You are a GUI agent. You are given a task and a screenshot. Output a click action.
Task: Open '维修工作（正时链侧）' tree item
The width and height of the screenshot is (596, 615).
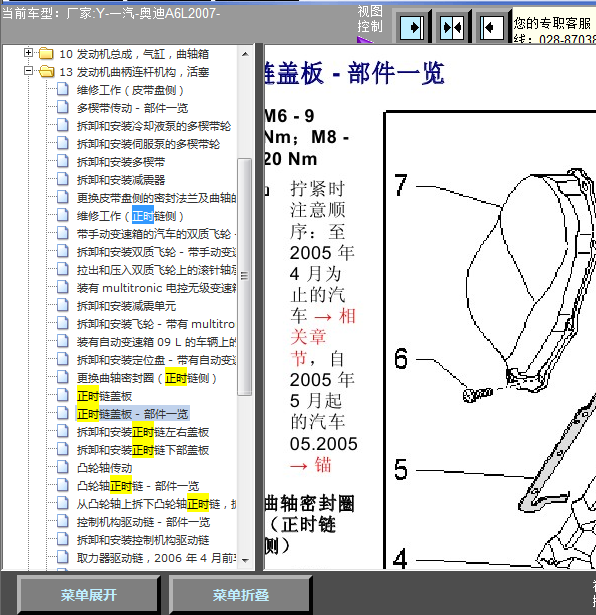point(130,216)
